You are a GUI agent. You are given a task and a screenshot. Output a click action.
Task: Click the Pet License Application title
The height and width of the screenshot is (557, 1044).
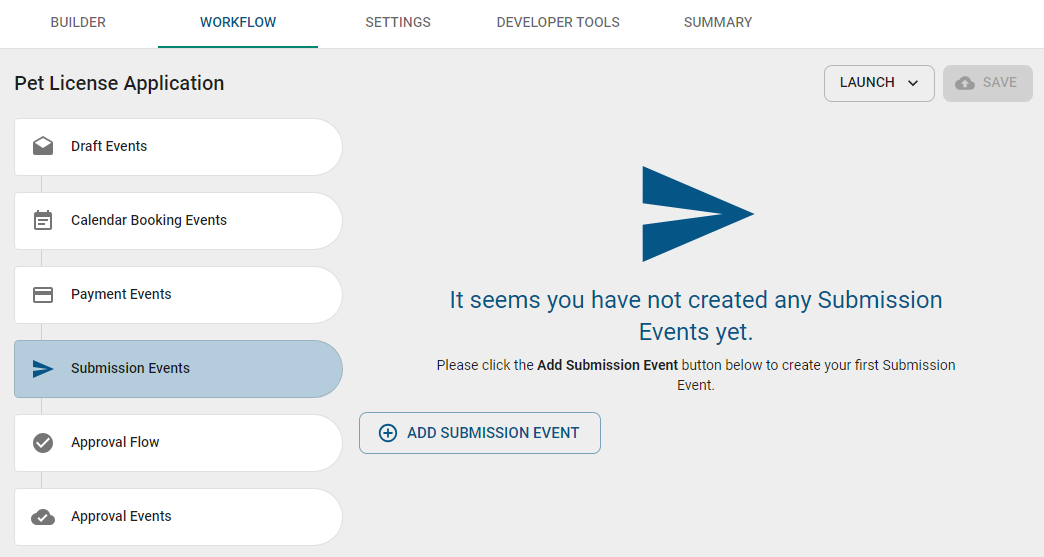point(119,83)
